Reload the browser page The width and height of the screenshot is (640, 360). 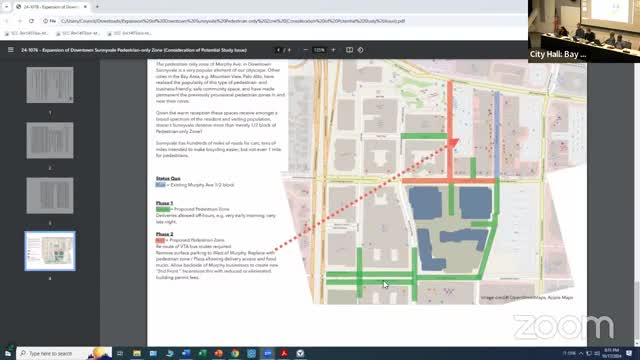31,20
